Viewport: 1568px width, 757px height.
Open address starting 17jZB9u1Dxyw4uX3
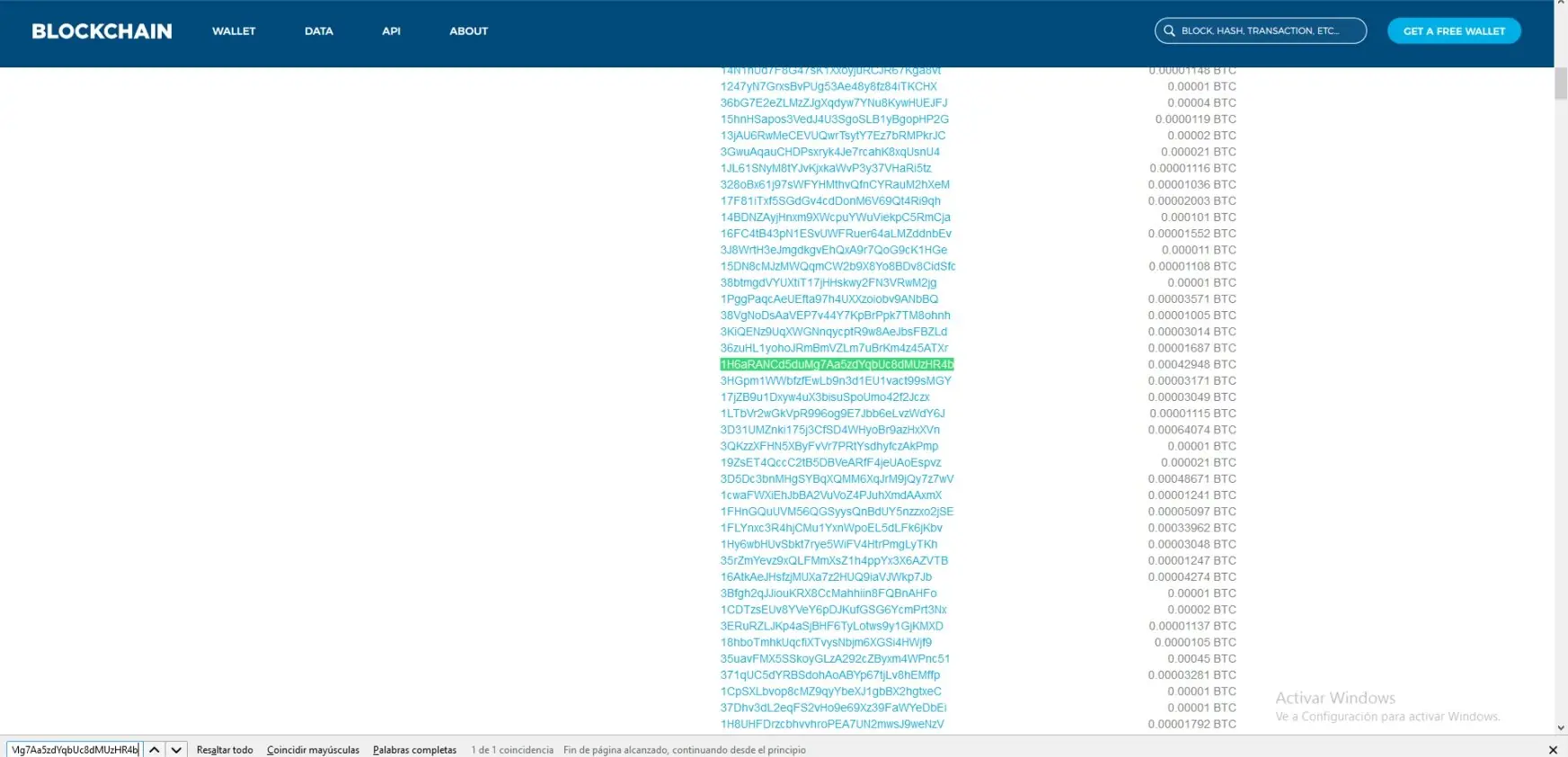825,396
